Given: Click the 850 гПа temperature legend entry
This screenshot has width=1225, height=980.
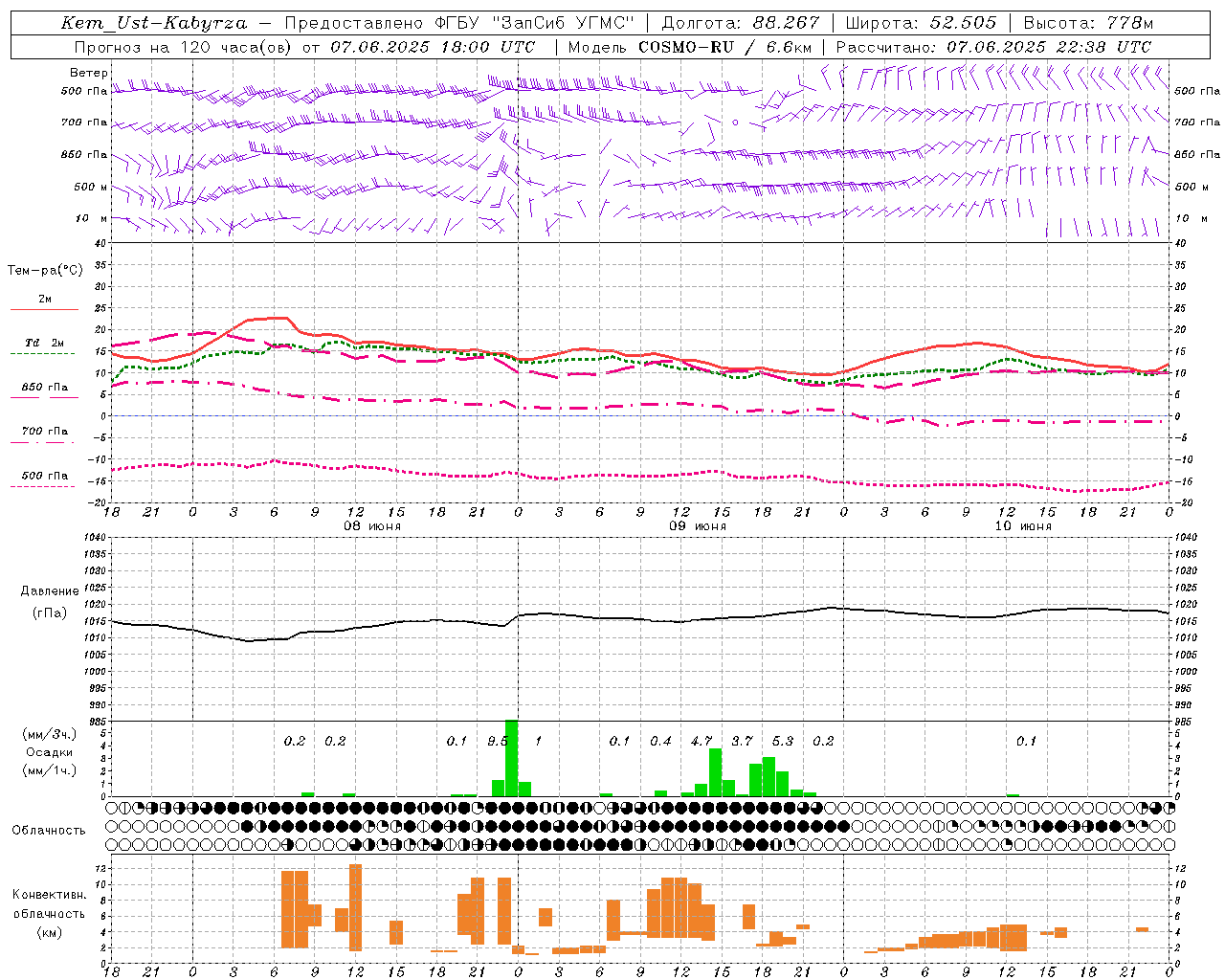Looking at the screenshot, I should (x=45, y=388).
